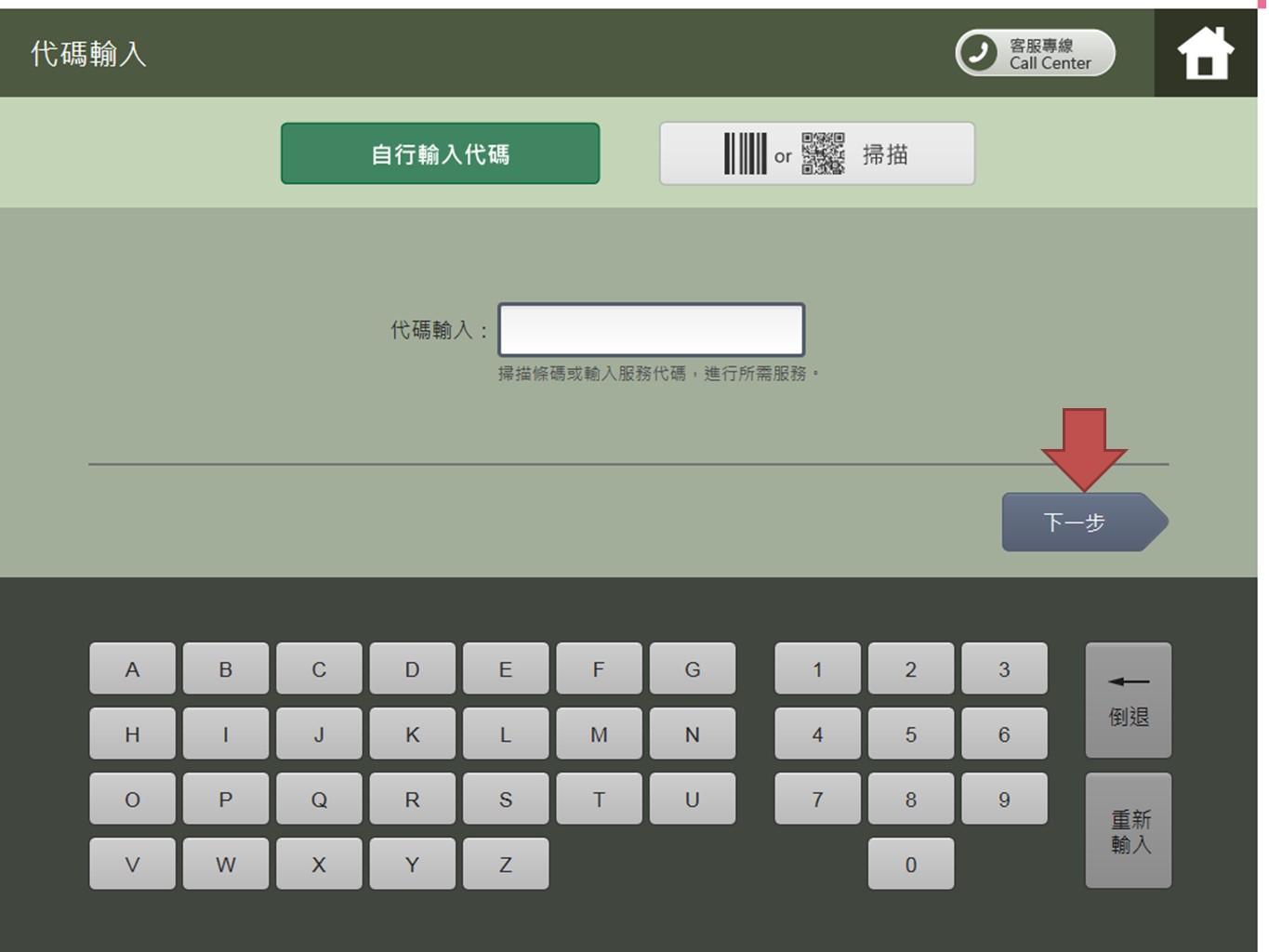Tap digit 5 on number pad

click(x=911, y=734)
